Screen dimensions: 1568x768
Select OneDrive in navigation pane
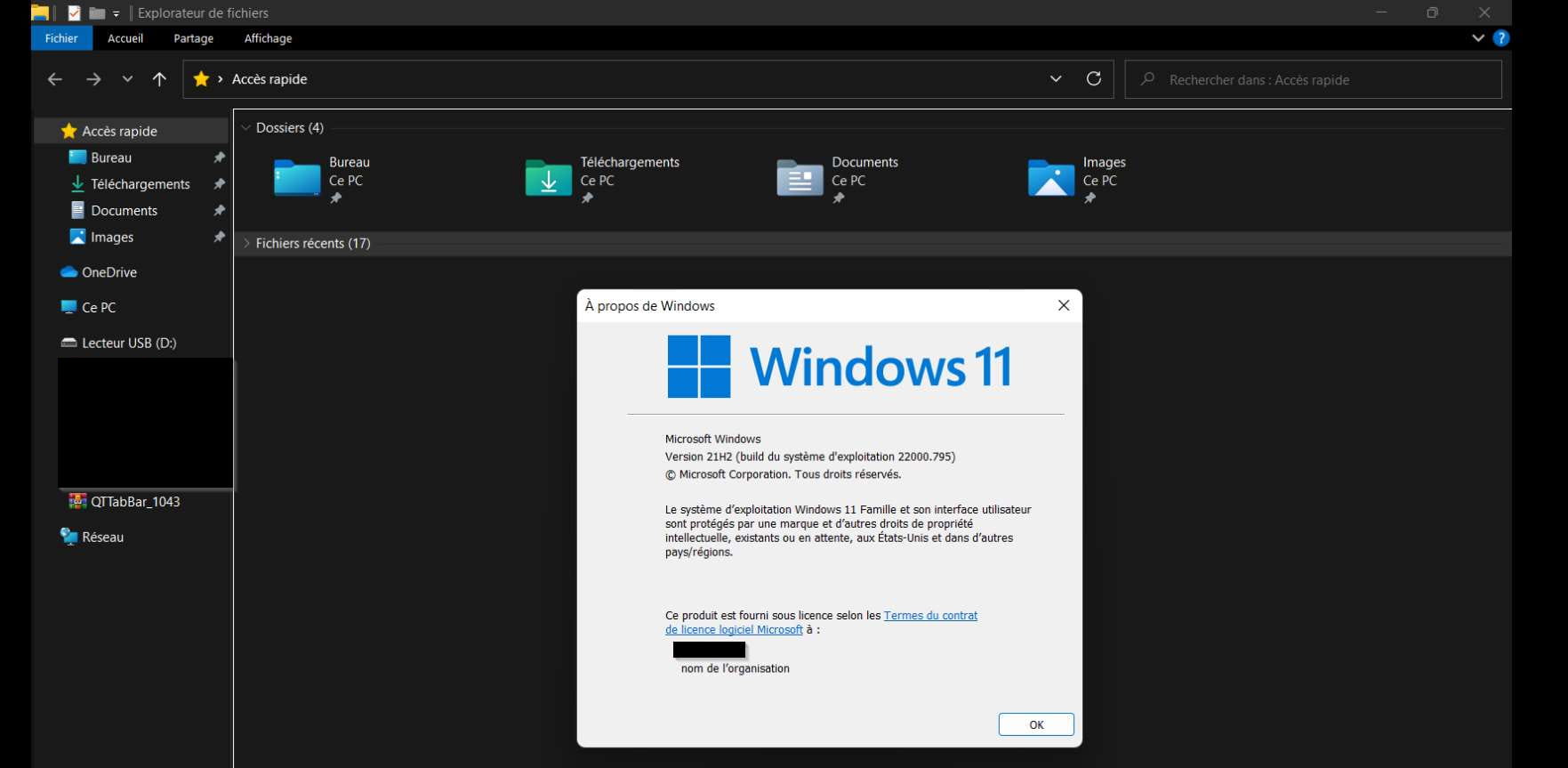pyautogui.click(x=109, y=272)
